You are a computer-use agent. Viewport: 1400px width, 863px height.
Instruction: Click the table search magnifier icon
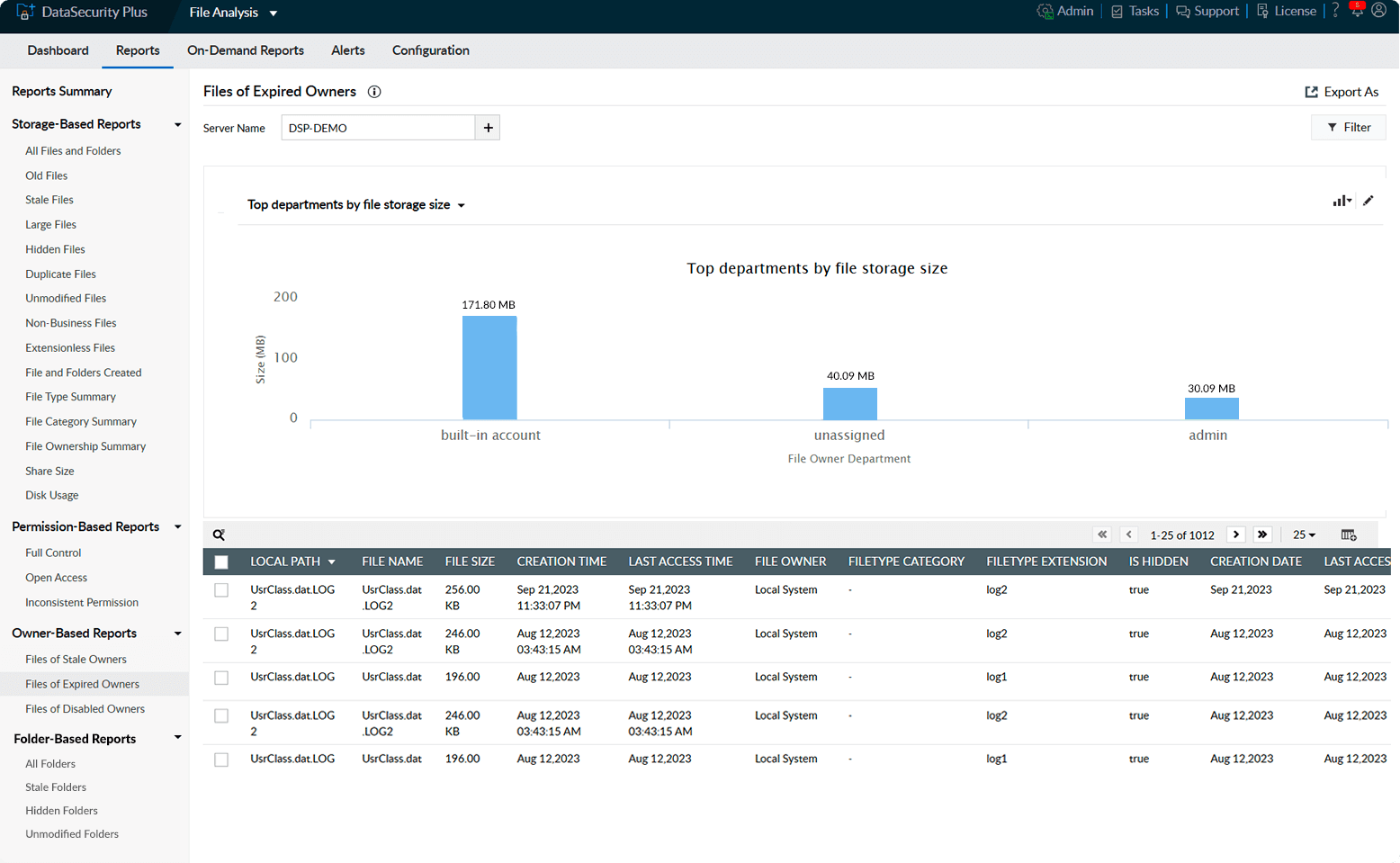tap(219, 535)
